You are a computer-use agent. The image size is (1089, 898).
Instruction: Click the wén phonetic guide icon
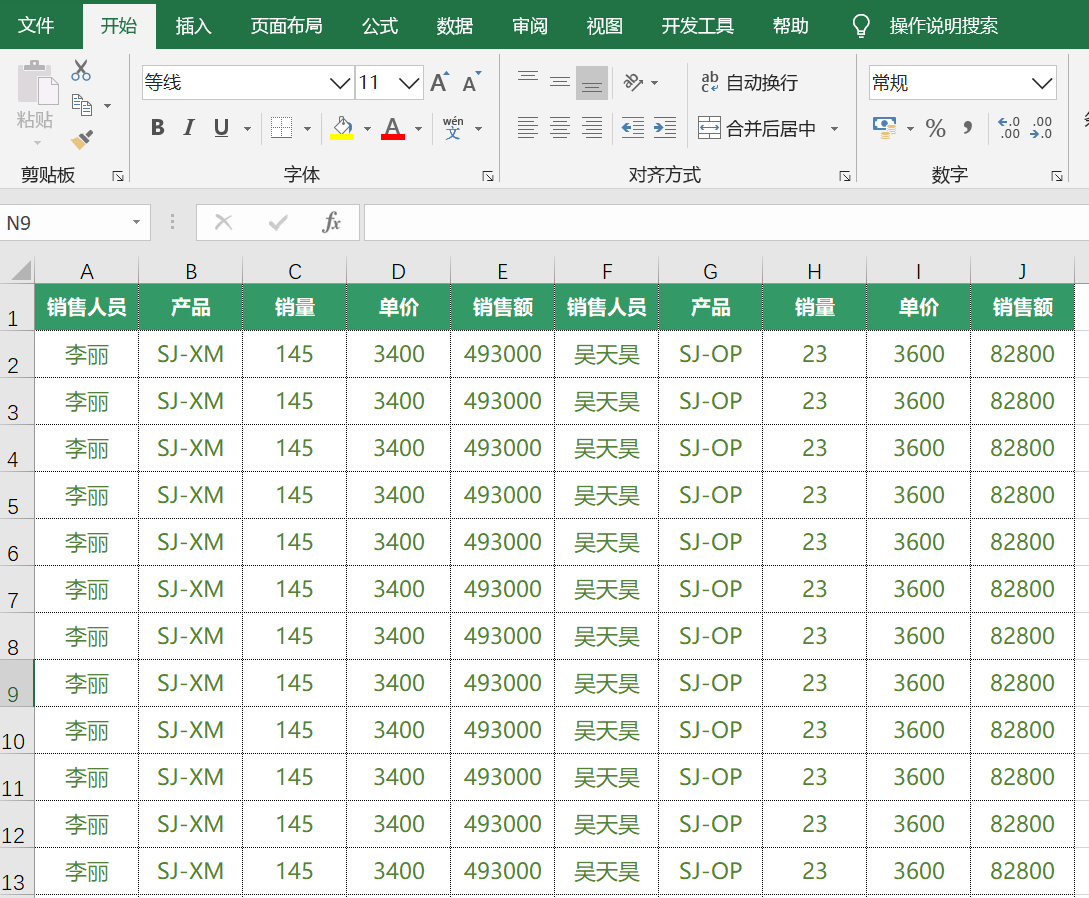coord(453,128)
